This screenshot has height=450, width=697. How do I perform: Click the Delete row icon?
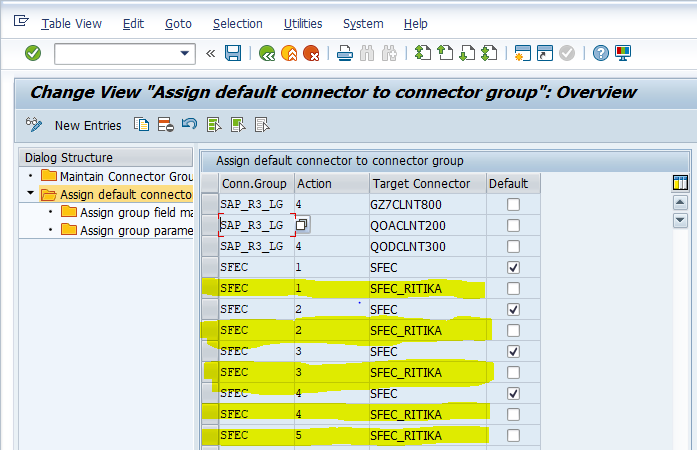166,125
